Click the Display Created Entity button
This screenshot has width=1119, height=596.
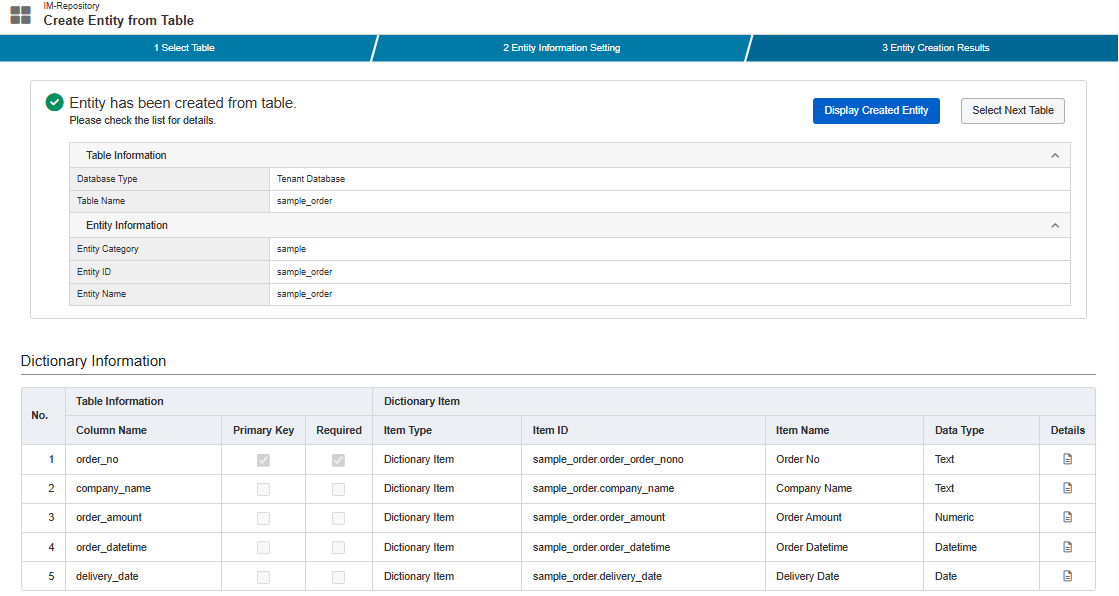[x=876, y=111]
